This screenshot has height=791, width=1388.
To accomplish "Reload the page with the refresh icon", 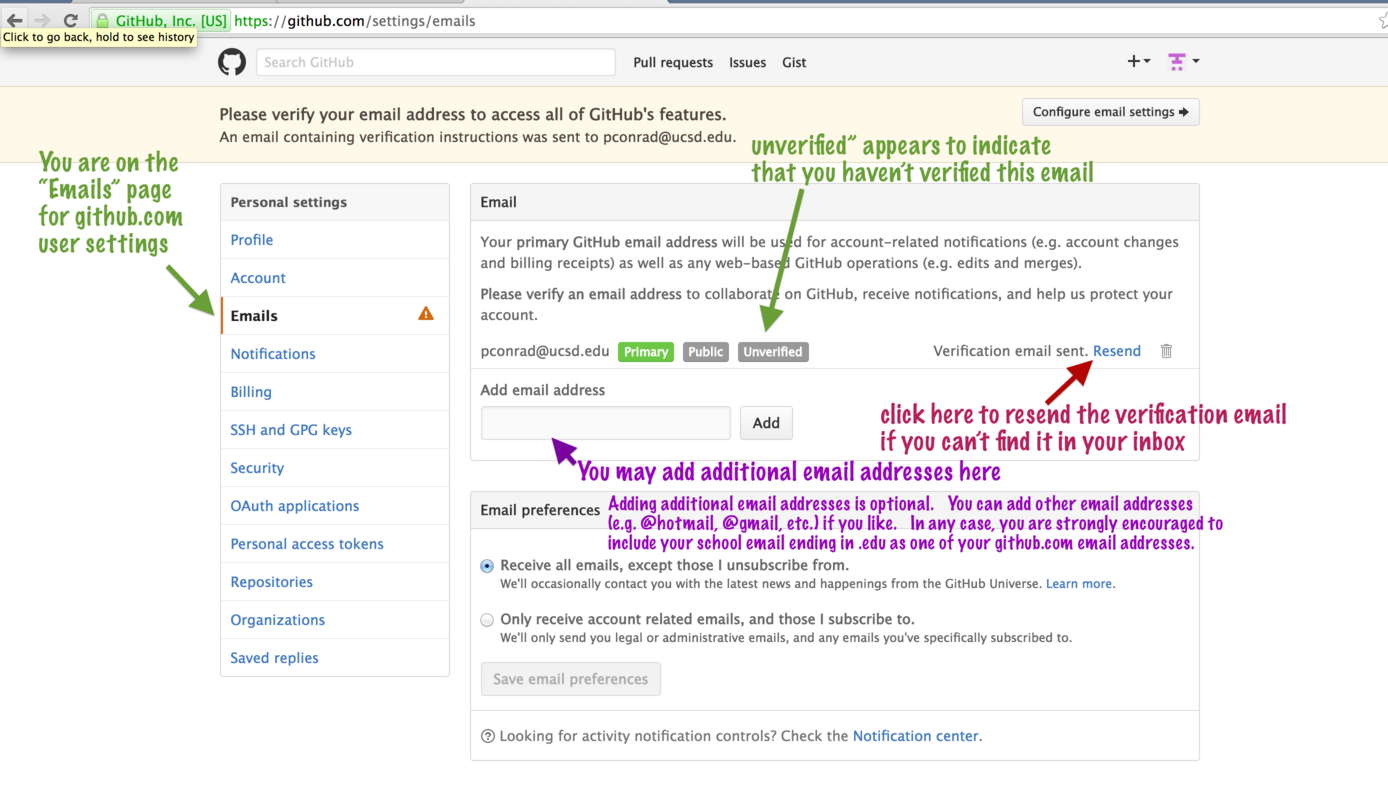I will click(x=70, y=20).
